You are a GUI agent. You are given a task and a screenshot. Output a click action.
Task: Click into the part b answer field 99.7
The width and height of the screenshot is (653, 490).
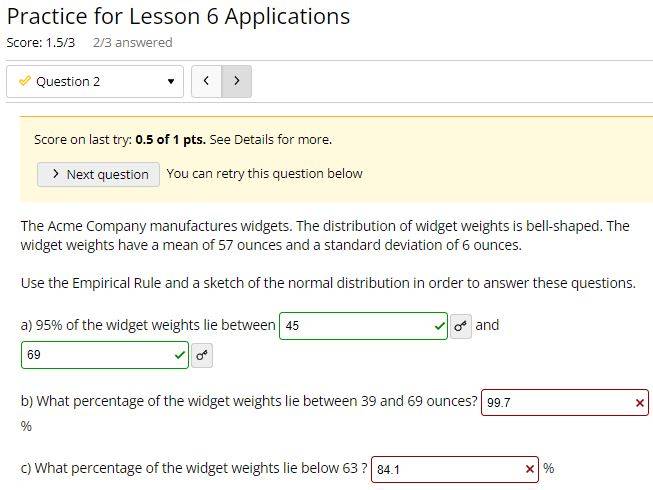tap(565, 403)
